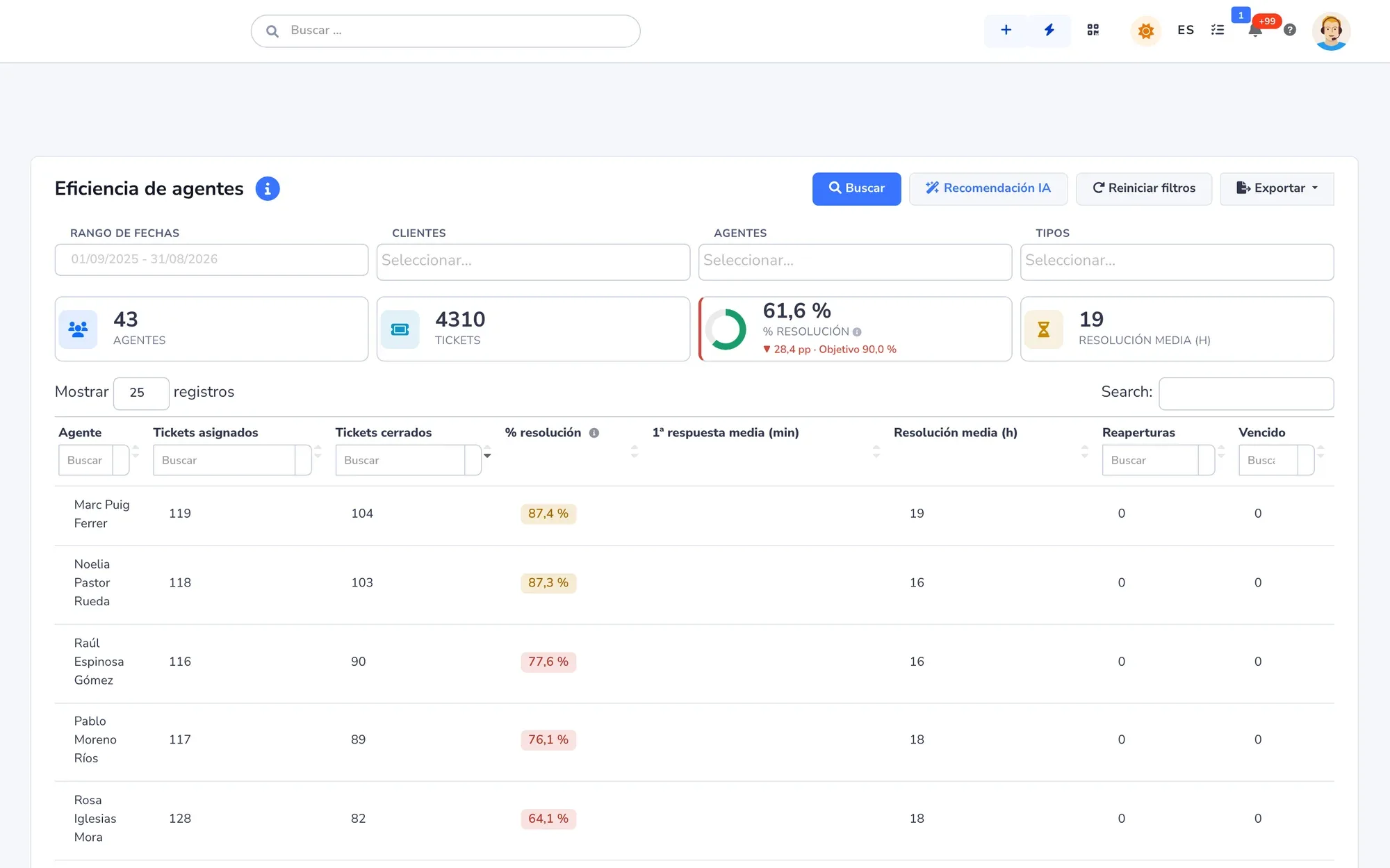Sort by Tickets cerrados column arrows
Screen dimensions: 1390x868
[487, 452]
